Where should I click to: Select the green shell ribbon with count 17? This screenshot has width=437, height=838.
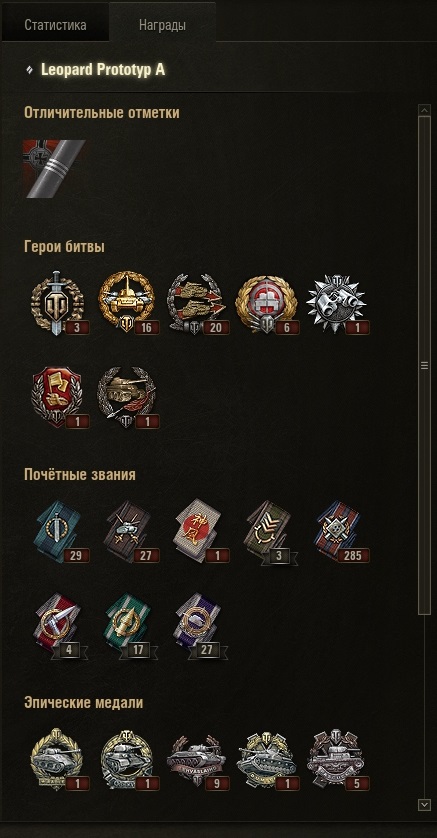[x=130, y=625]
